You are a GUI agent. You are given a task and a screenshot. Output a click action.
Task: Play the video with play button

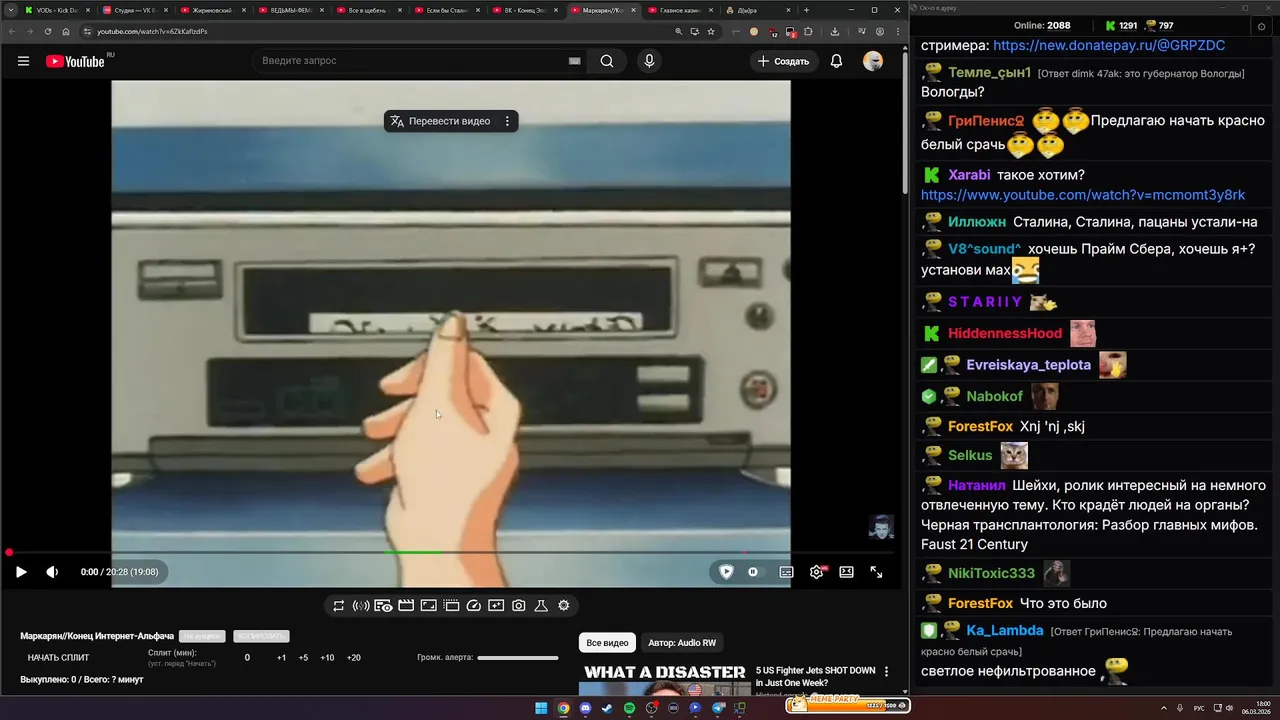pyautogui.click(x=21, y=572)
